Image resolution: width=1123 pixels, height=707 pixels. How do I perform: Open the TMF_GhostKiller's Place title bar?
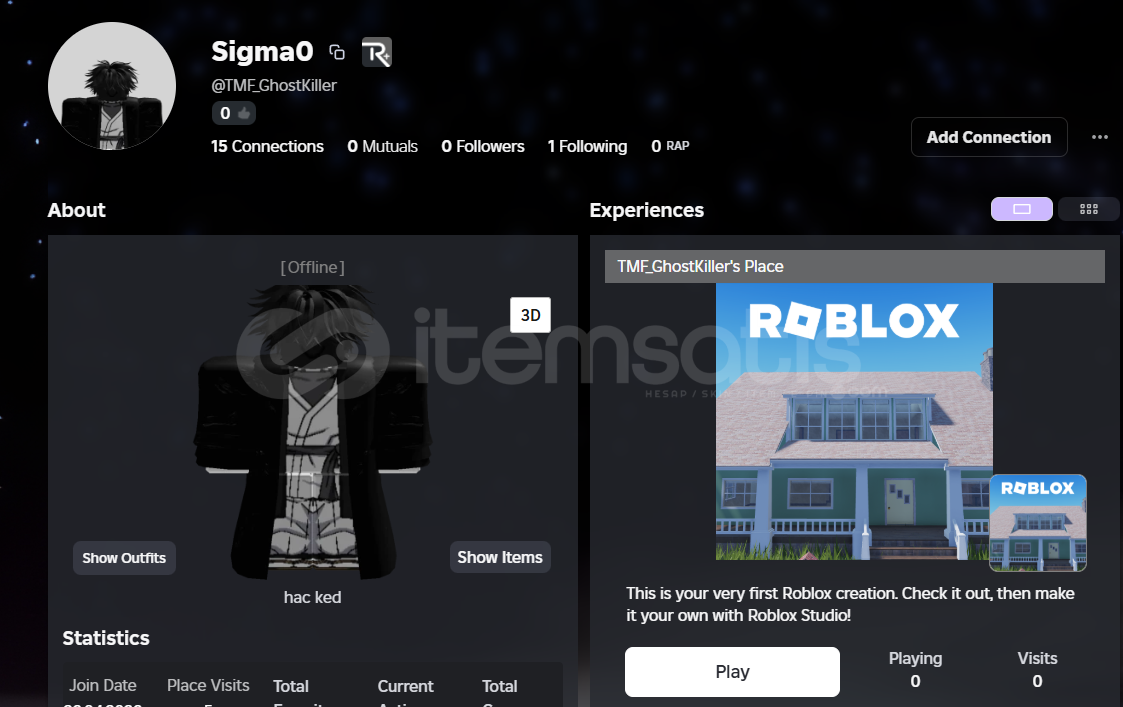854,266
